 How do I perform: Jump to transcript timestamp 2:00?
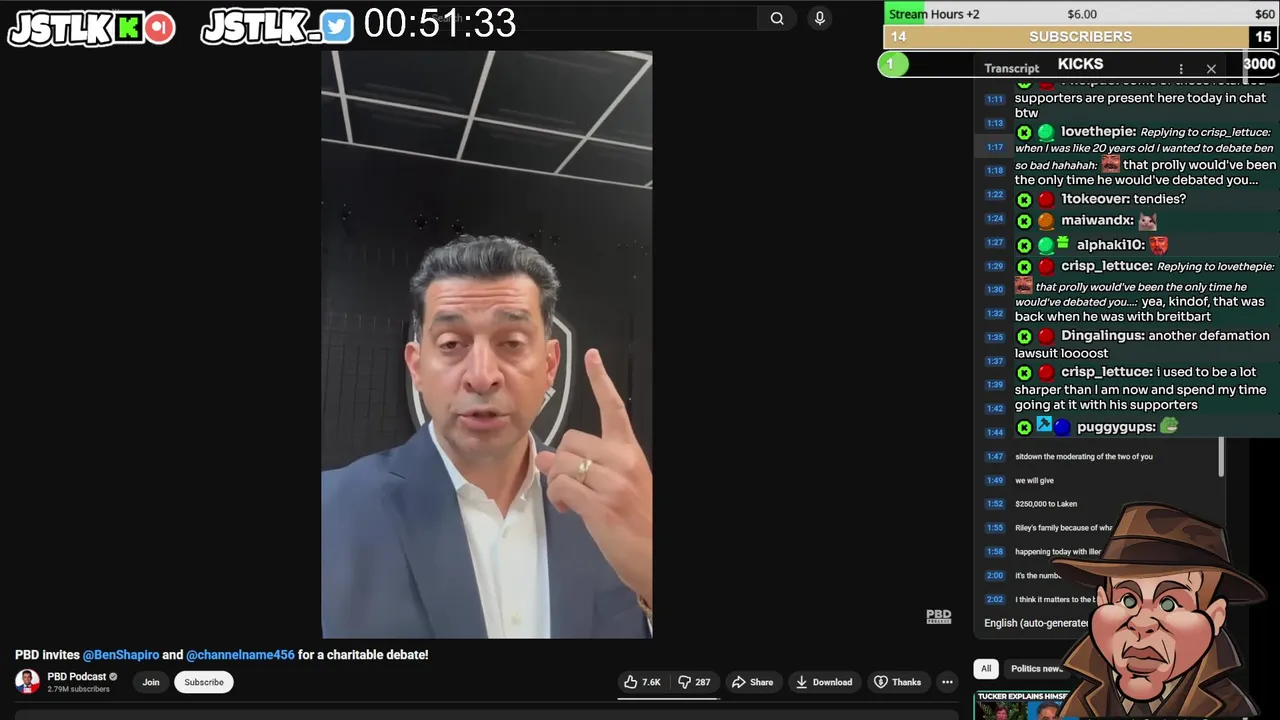coord(994,576)
